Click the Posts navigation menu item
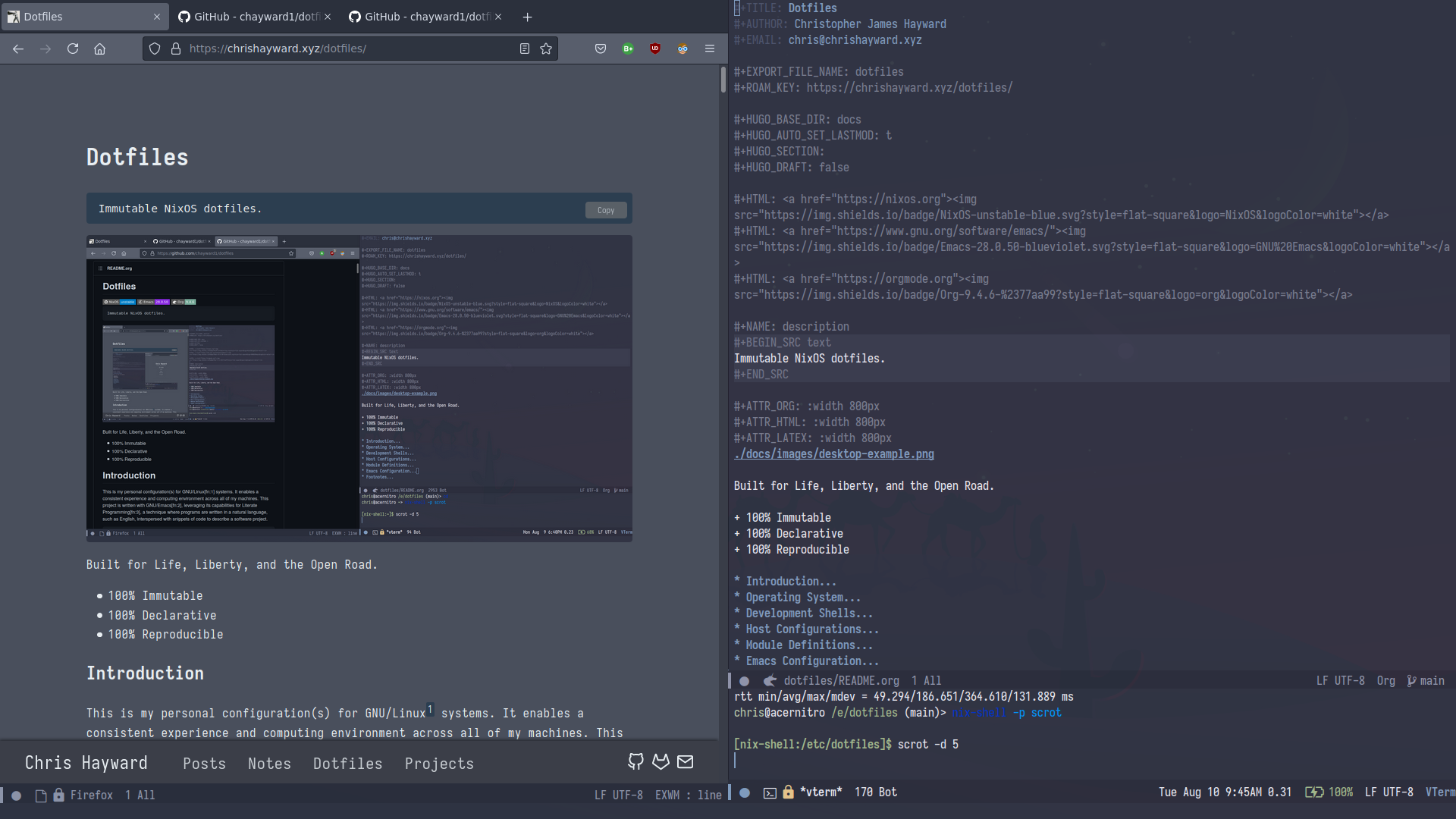This screenshot has width=1456, height=819. click(x=205, y=762)
